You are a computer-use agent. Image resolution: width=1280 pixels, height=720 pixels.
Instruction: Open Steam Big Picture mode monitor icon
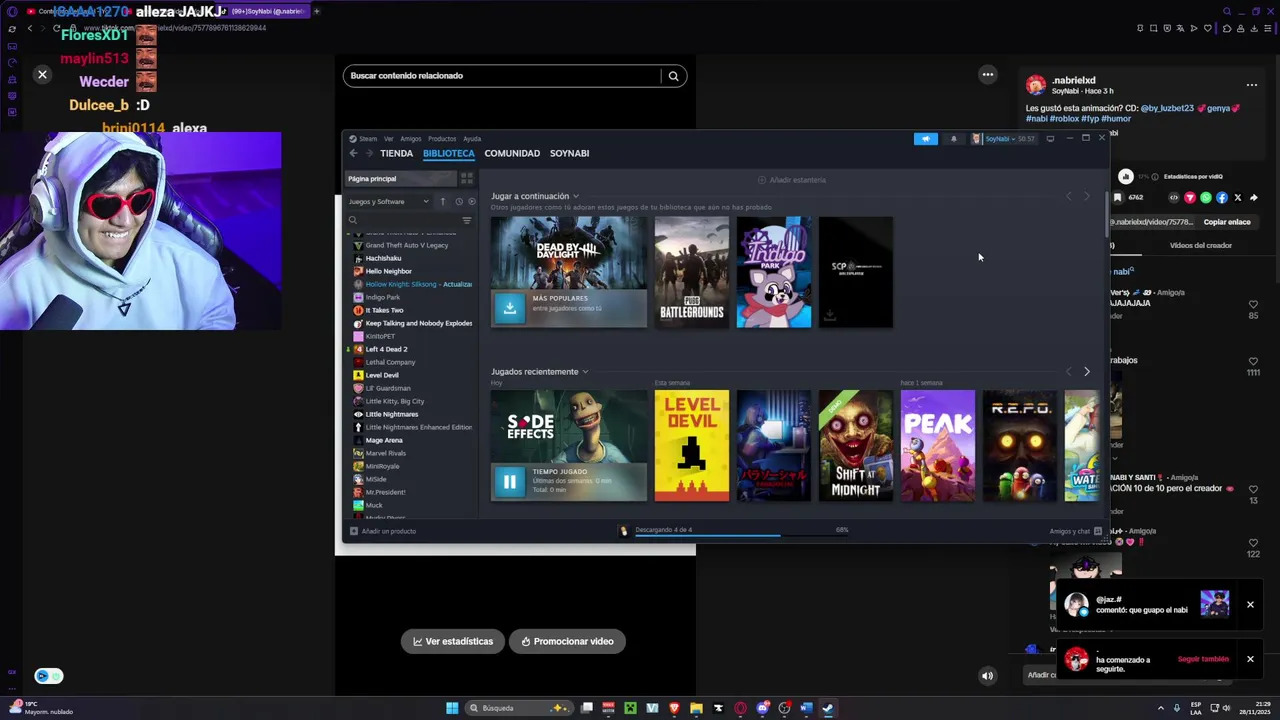(x=1050, y=139)
